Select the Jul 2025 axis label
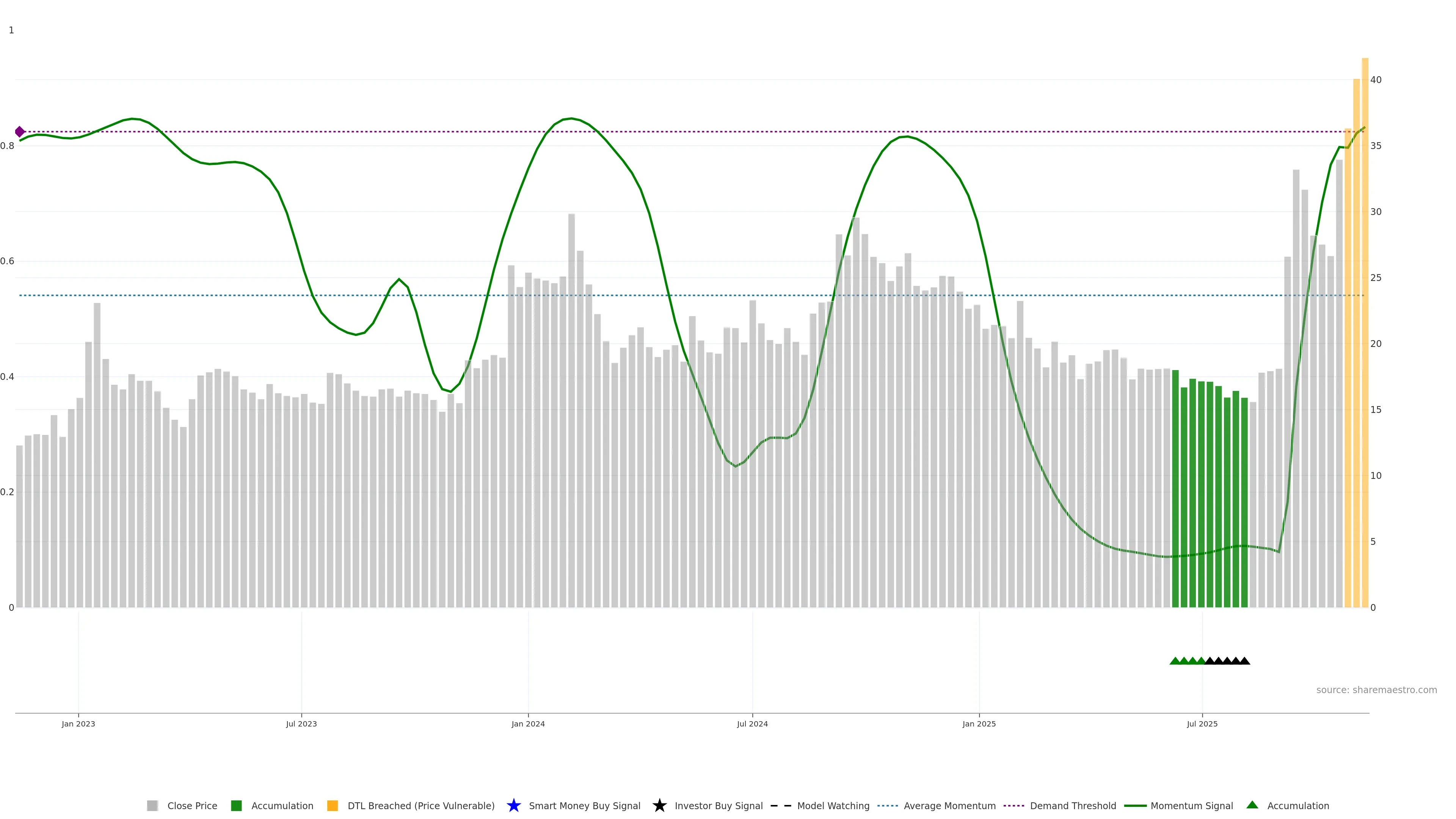The height and width of the screenshot is (819, 1456). point(1202,723)
